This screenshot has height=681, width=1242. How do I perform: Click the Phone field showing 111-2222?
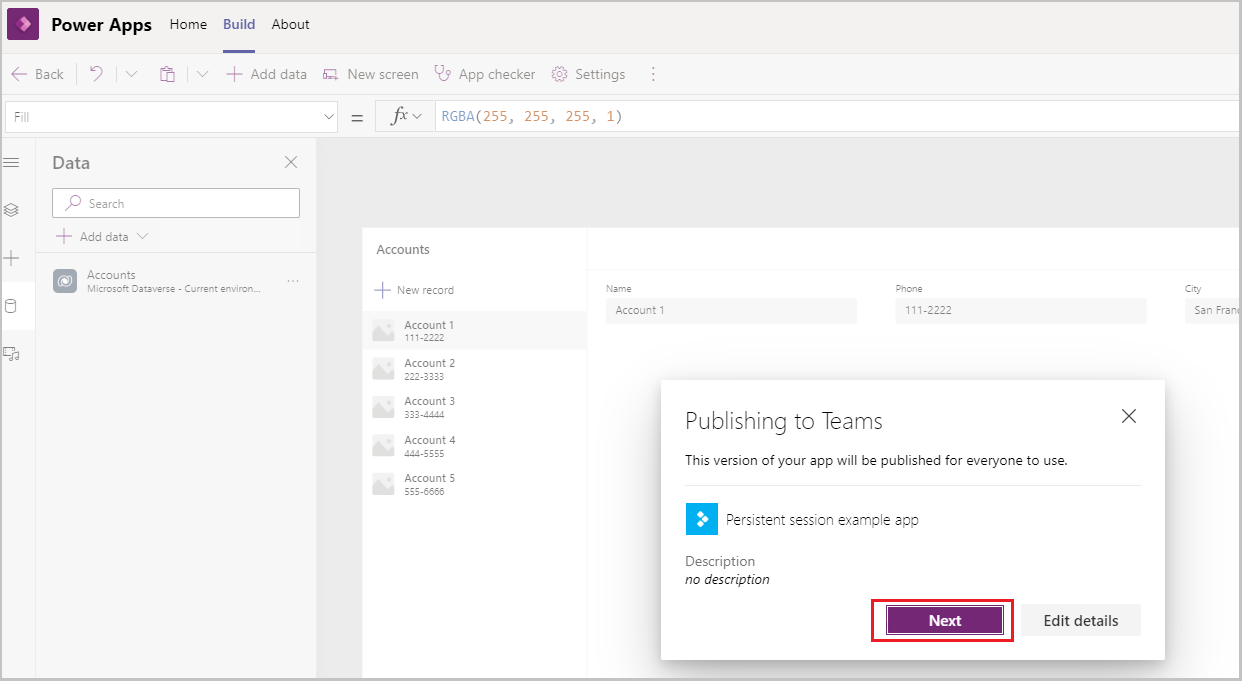pos(1020,310)
